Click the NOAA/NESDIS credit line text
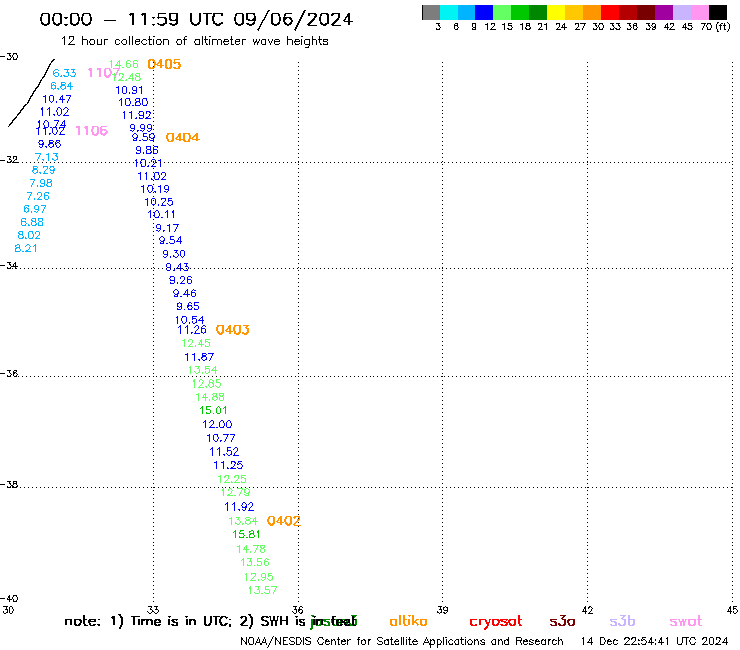 tap(402, 641)
